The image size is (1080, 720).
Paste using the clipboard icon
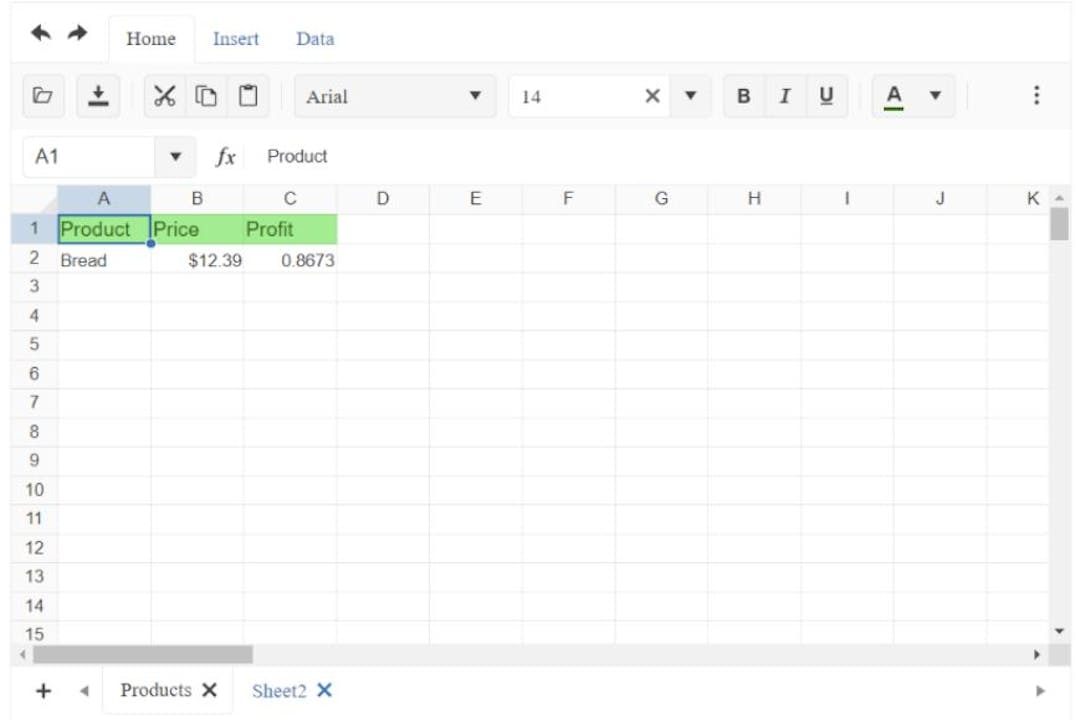(x=246, y=96)
